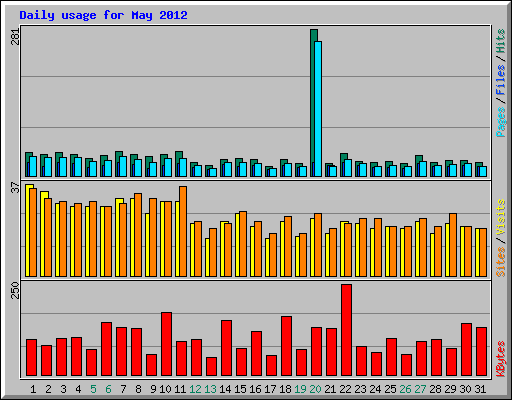
Task: Click day label 24 on the axis
Action: (375, 389)
